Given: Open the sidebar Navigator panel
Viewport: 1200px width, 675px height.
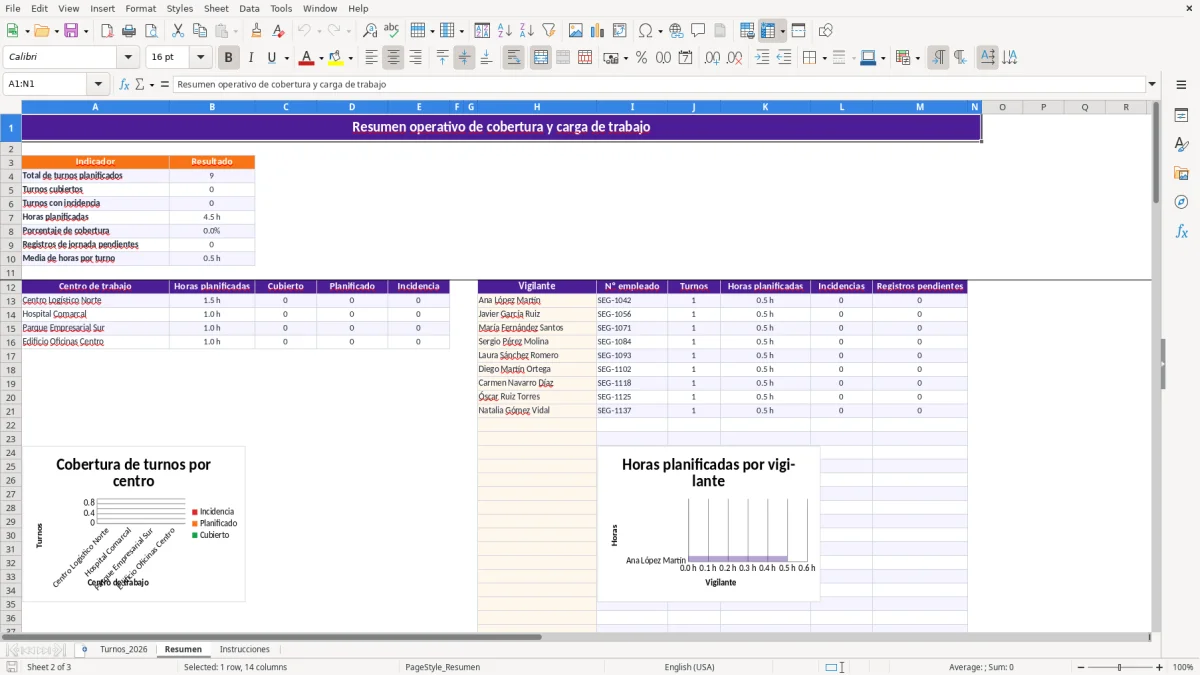Looking at the screenshot, I should [1181, 202].
